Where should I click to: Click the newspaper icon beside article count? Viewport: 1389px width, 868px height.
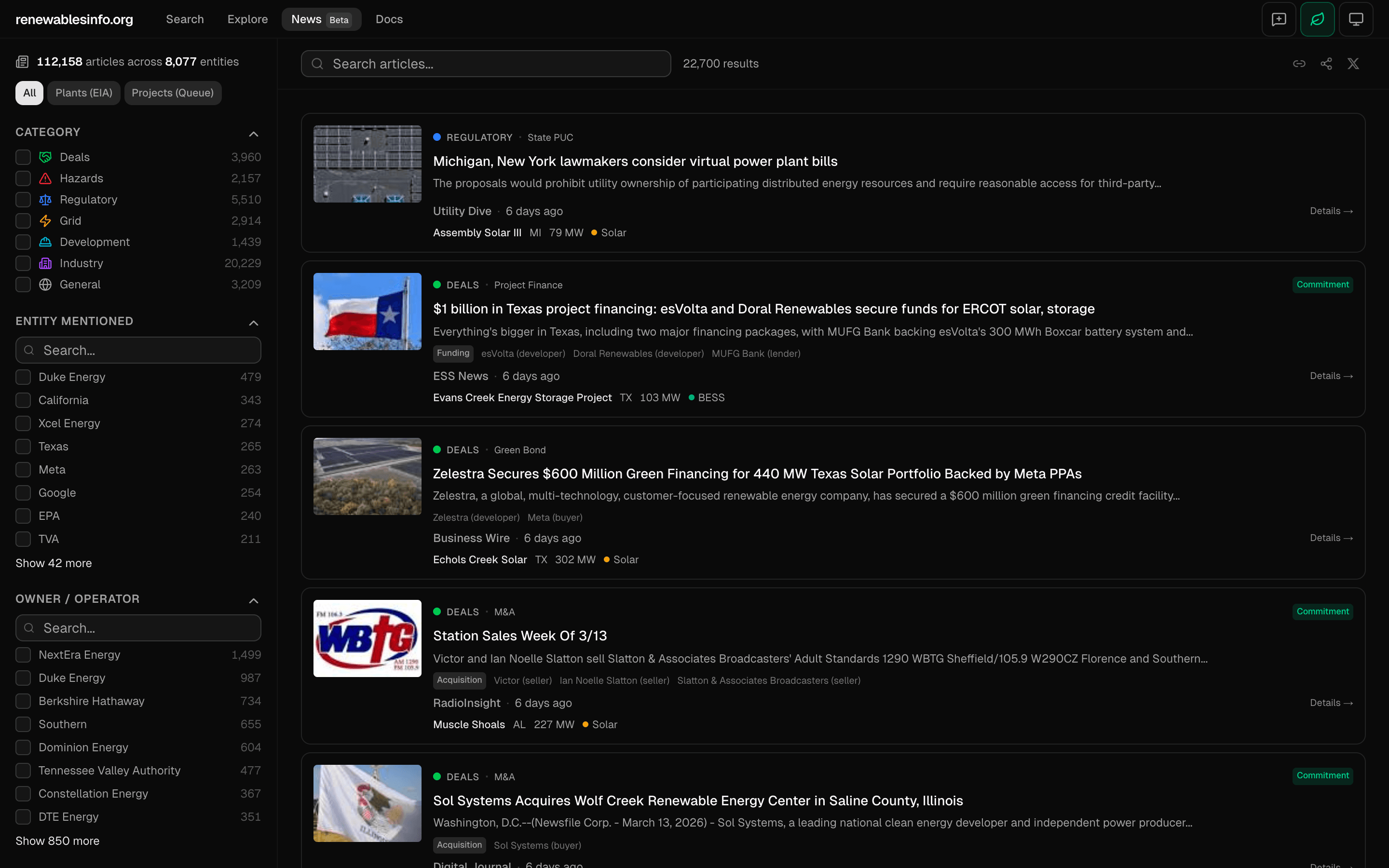tap(22, 62)
